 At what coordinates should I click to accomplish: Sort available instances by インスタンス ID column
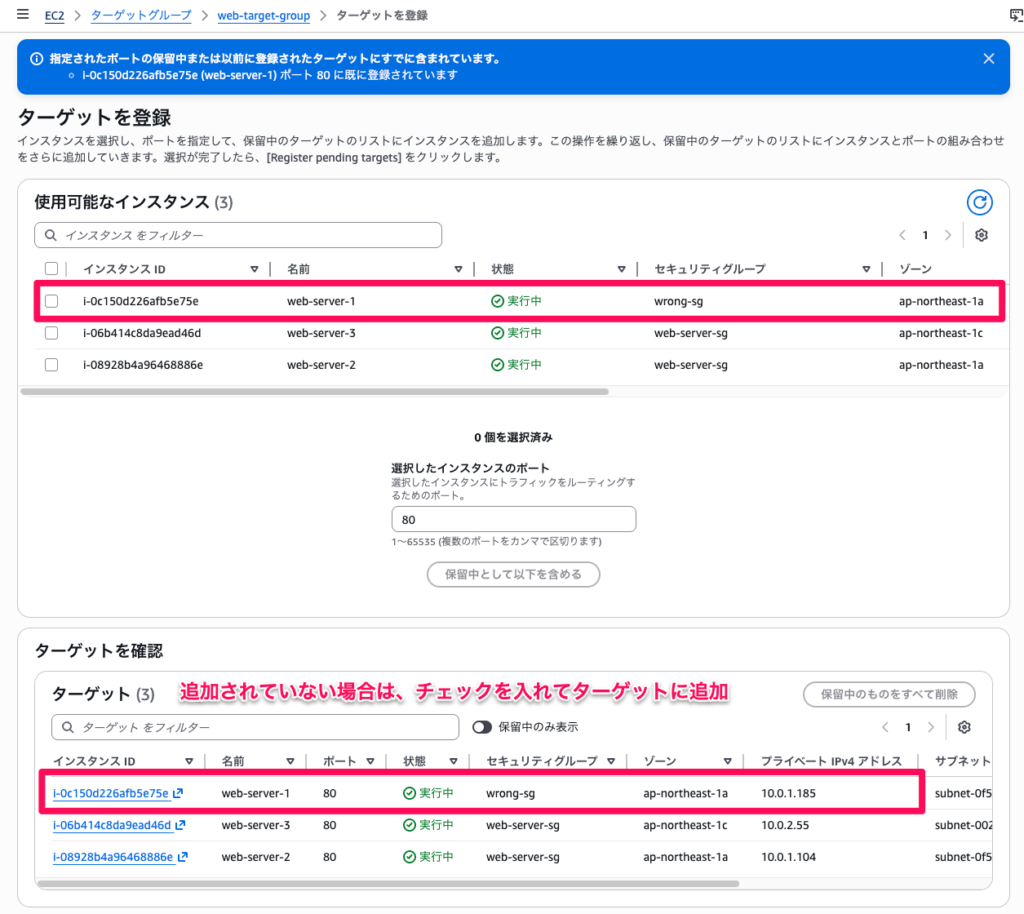(x=254, y=269)
